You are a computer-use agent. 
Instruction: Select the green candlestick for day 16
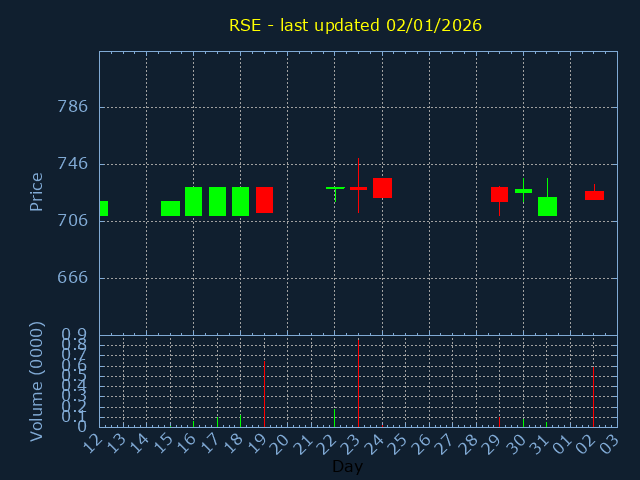[193, 201]
